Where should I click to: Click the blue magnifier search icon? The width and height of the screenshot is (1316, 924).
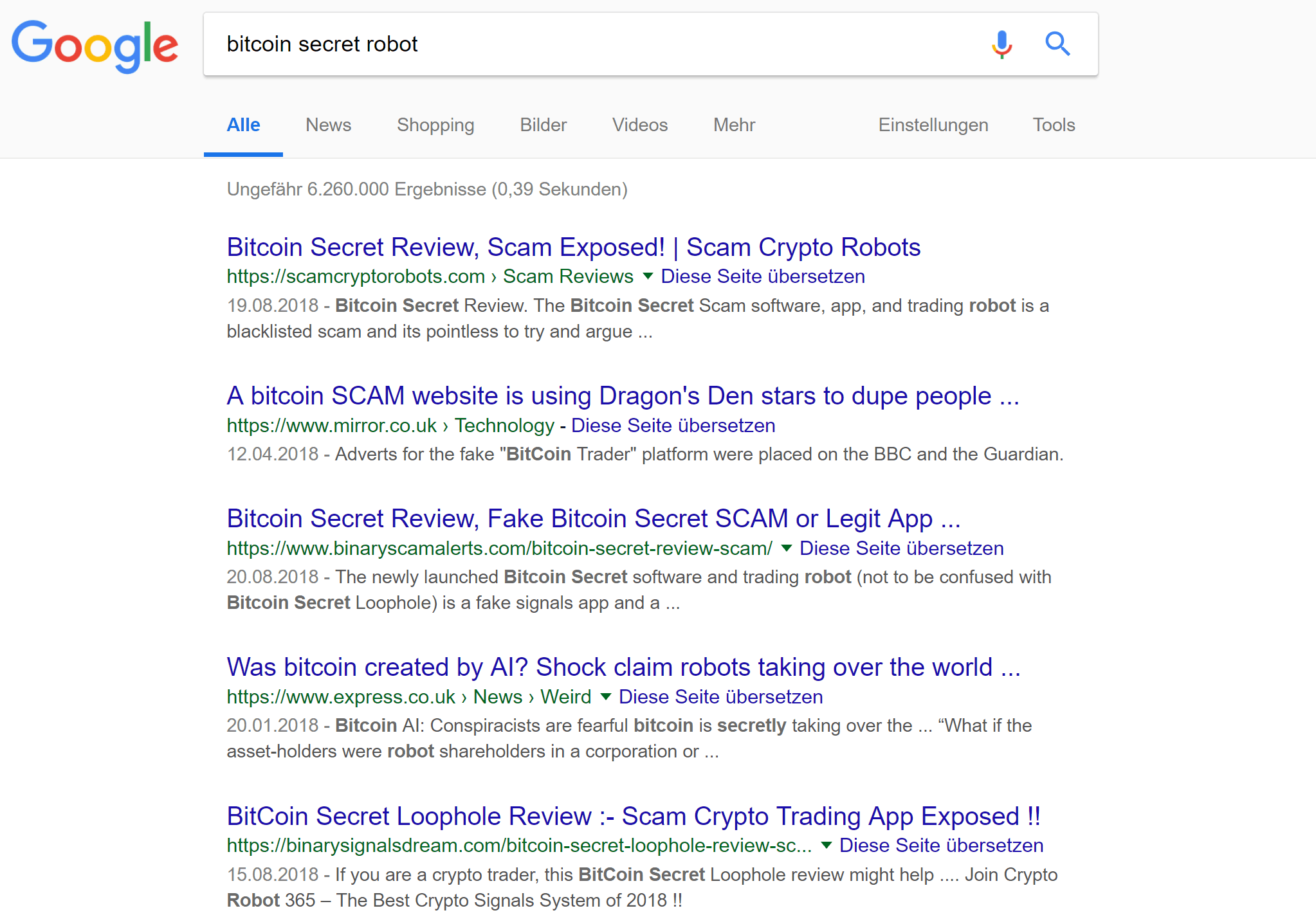click(x=1057, y=44)
